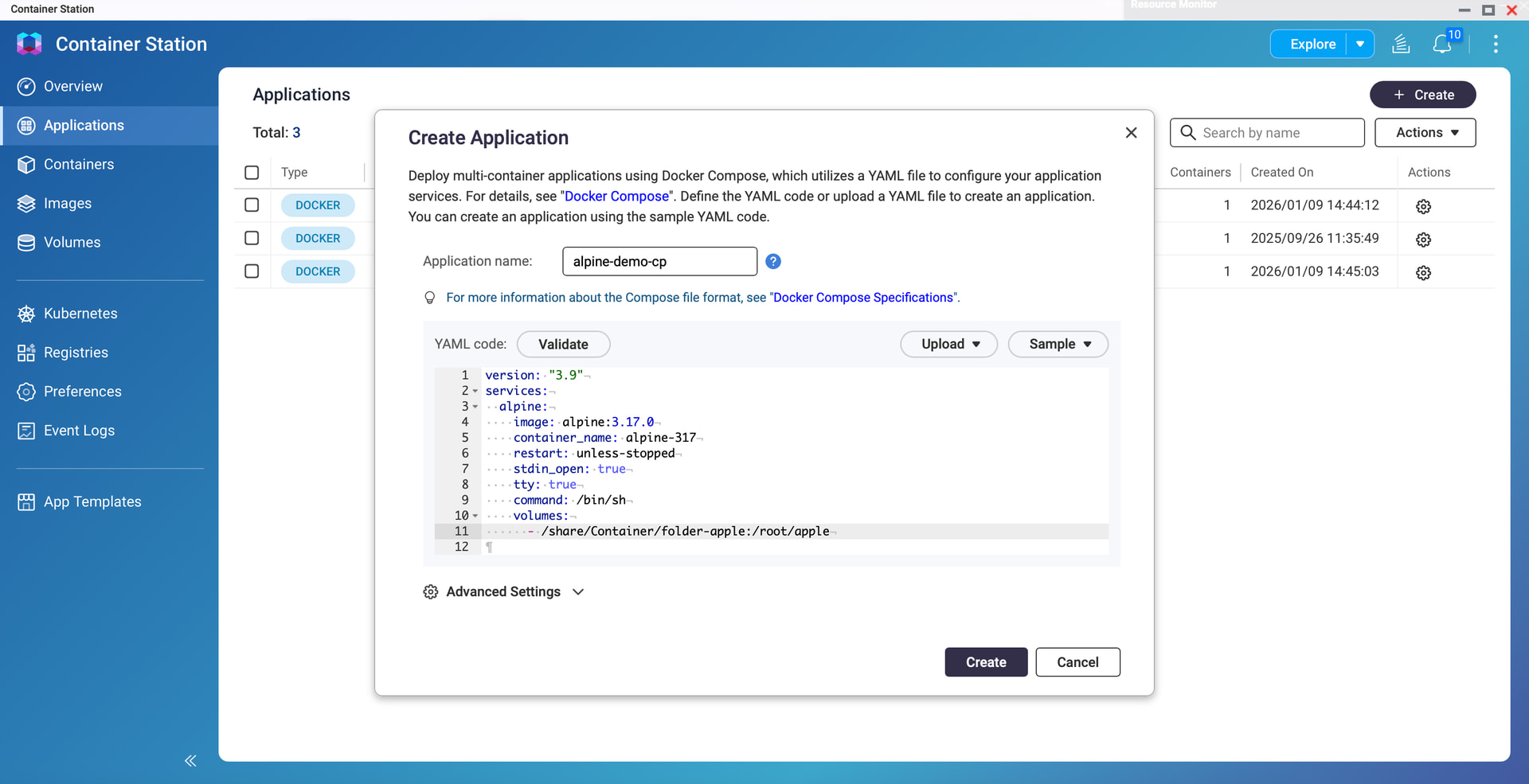1529x784 pixels.
Task: Click the Application name help icon
Action: [x=772, y=262]
